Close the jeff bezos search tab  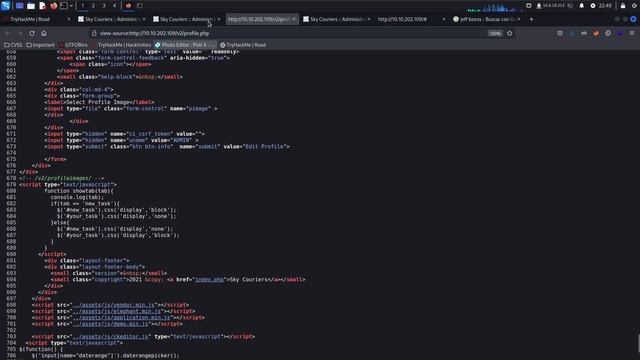point(519,19)
